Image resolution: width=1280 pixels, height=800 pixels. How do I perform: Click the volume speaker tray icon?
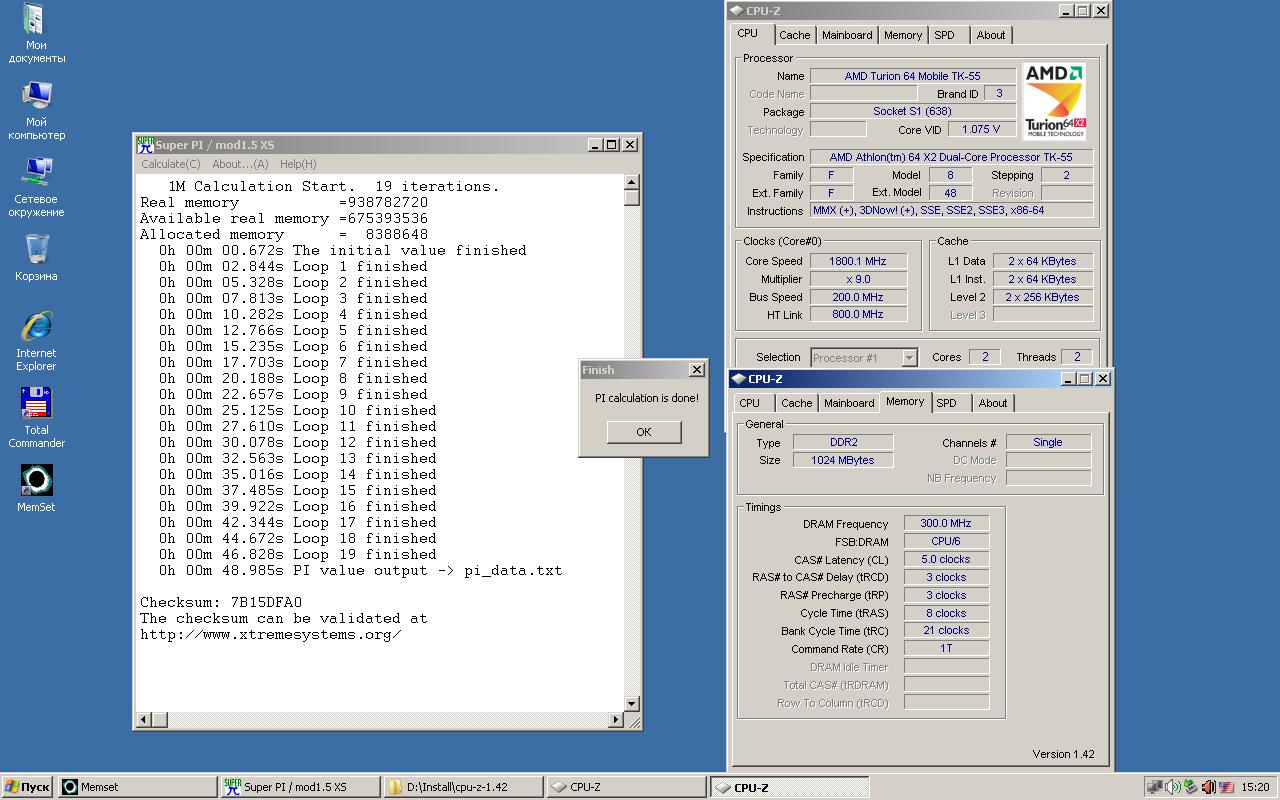[x=1173, y=787]
